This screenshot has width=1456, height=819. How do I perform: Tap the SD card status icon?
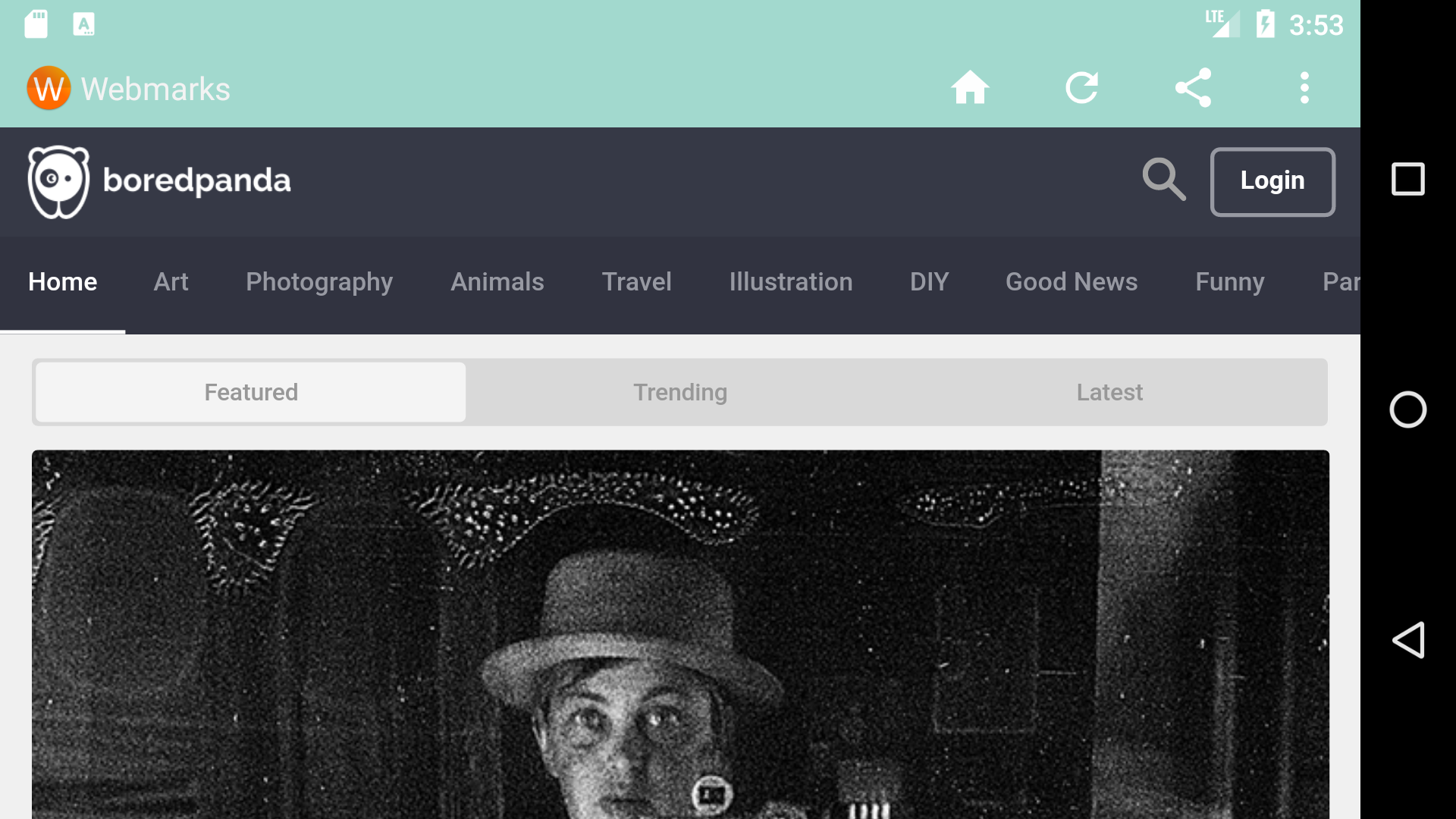coord(36,24)
